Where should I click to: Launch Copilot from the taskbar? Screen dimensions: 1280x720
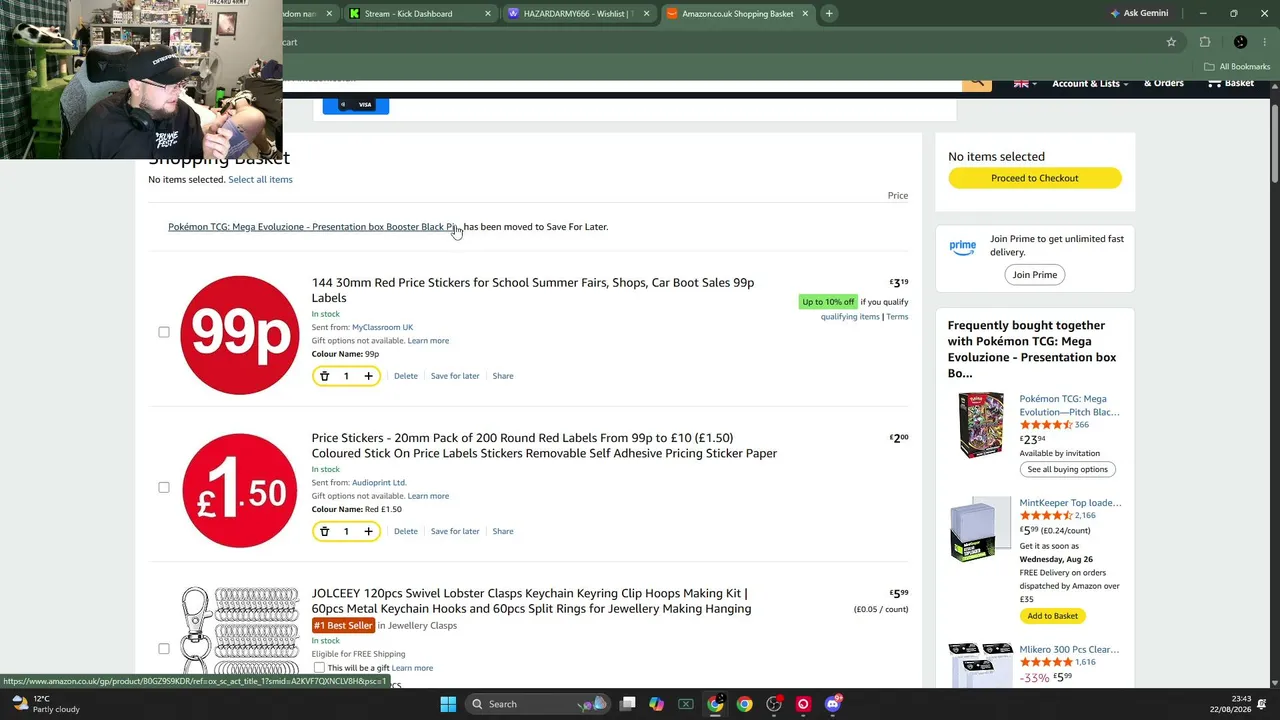[656, 704]
